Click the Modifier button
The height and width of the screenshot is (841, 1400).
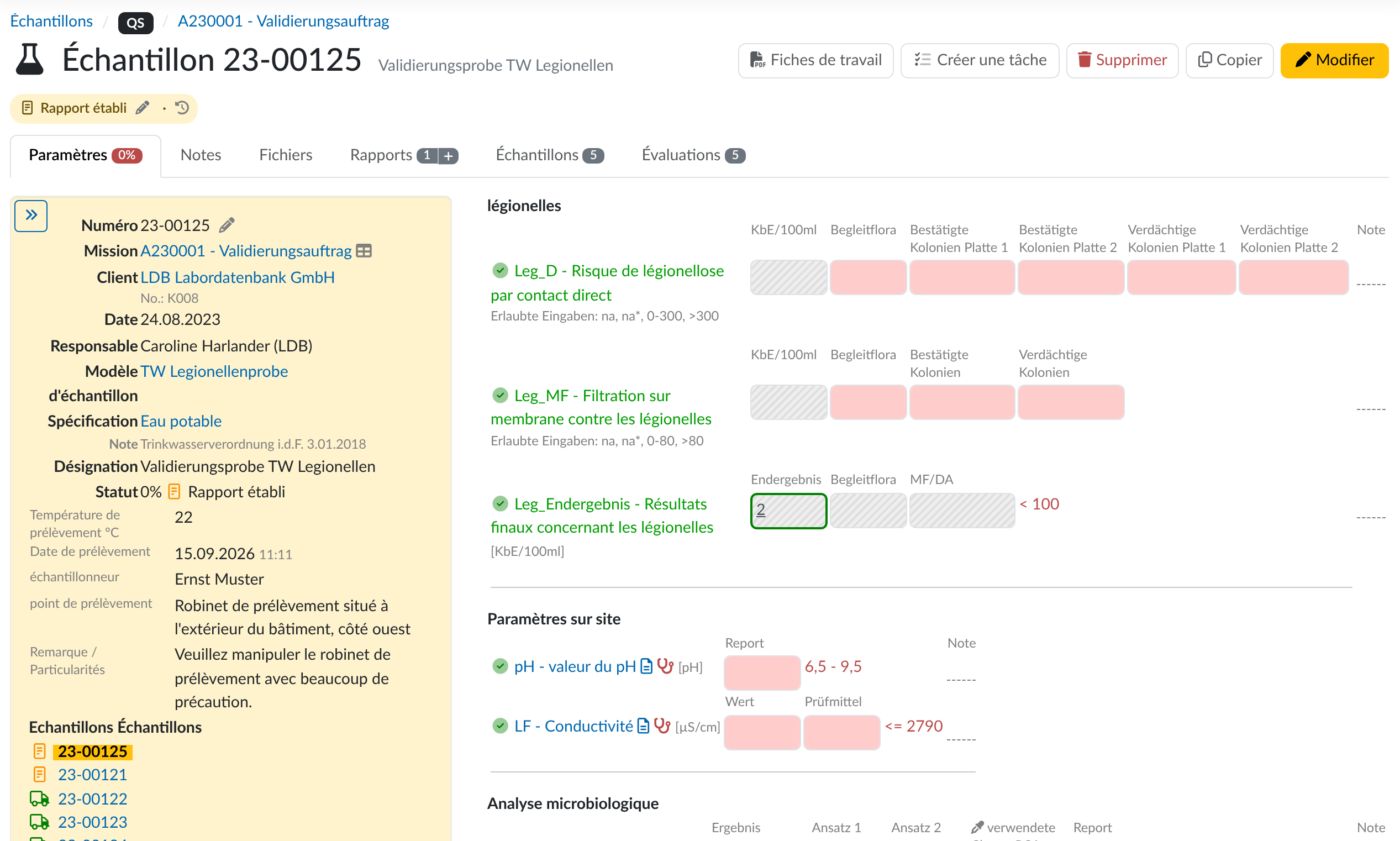1334,60
